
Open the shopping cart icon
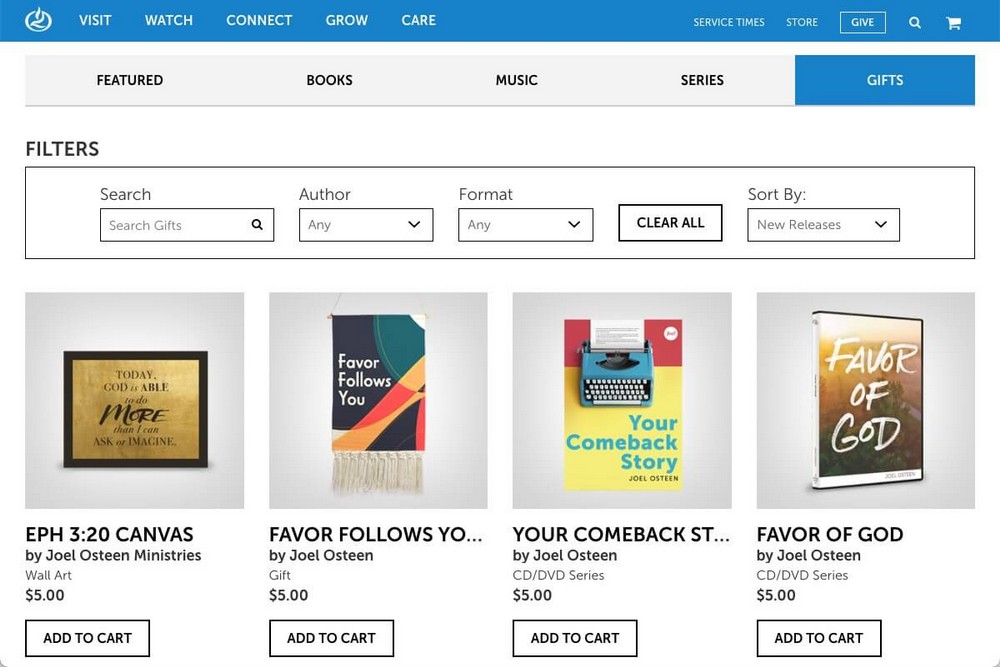click(953, 22)
